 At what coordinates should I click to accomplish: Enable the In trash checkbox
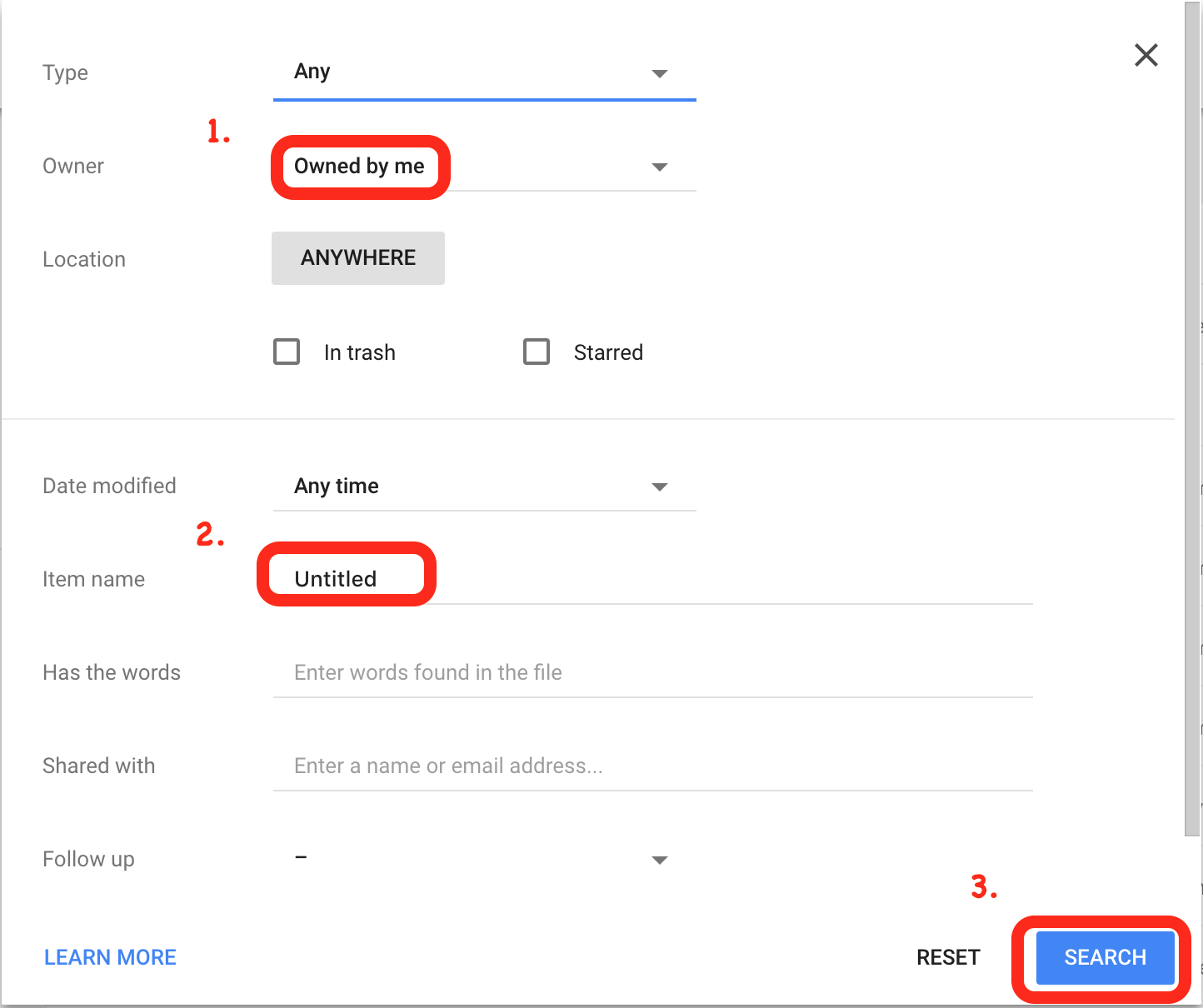tap(287, 352)
